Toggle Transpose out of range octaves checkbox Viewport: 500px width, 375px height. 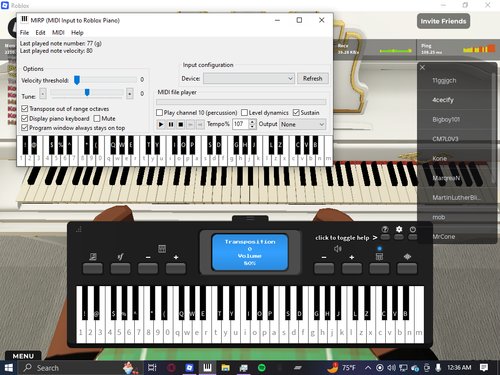point(24,109)
